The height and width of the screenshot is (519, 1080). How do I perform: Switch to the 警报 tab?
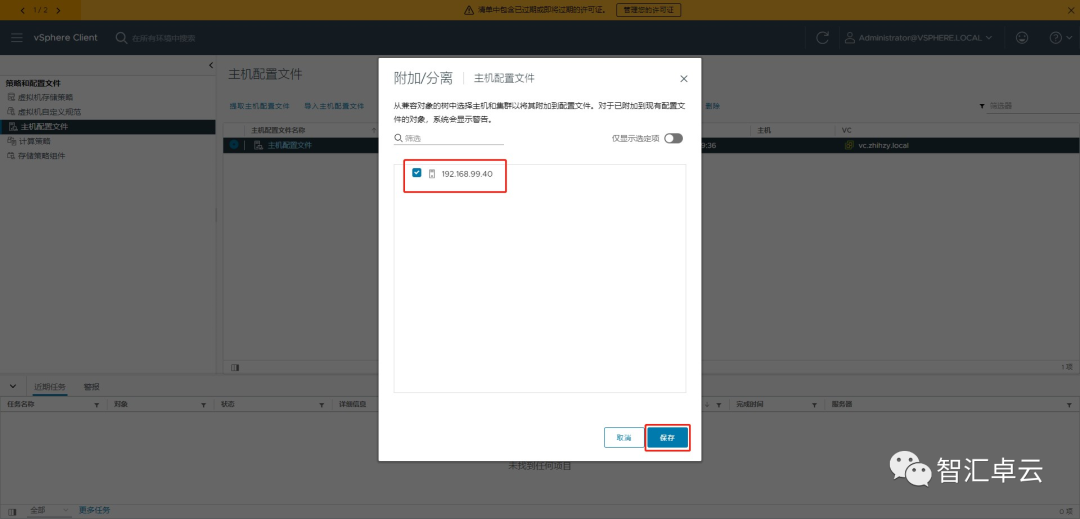pos(92,387)
